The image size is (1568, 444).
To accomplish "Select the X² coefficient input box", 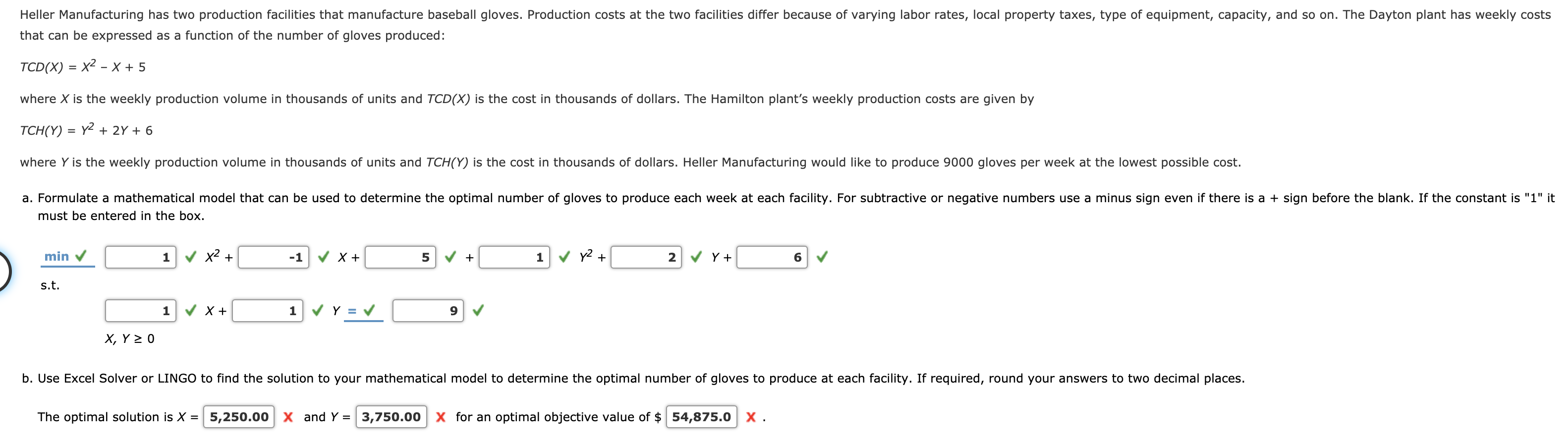I will 141,257.
